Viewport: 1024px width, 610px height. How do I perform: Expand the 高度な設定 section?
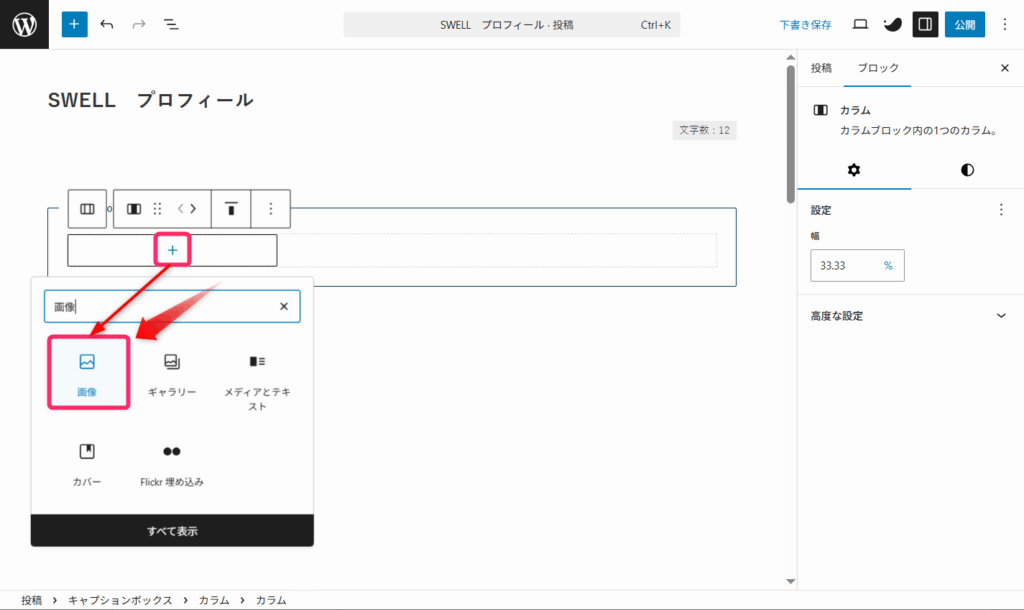click(x=910, y=315)
